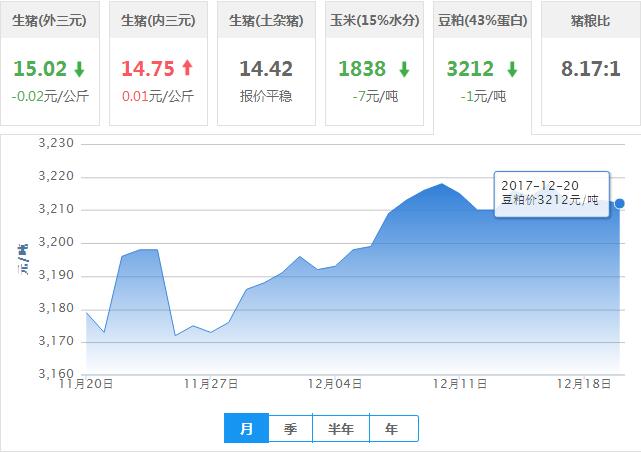Click the 11月20日 axis label

point(86,384)
